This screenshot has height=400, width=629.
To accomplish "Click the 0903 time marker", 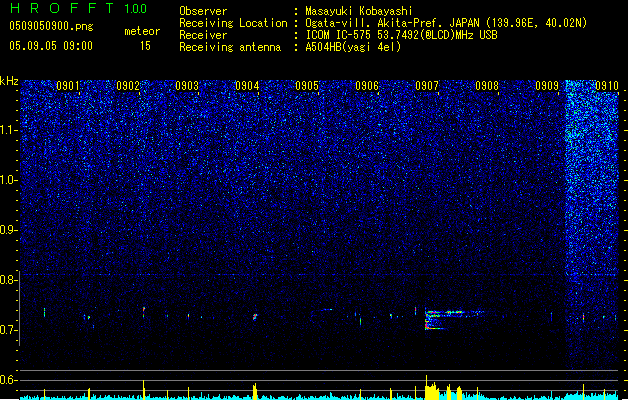I will click(187, 86).
